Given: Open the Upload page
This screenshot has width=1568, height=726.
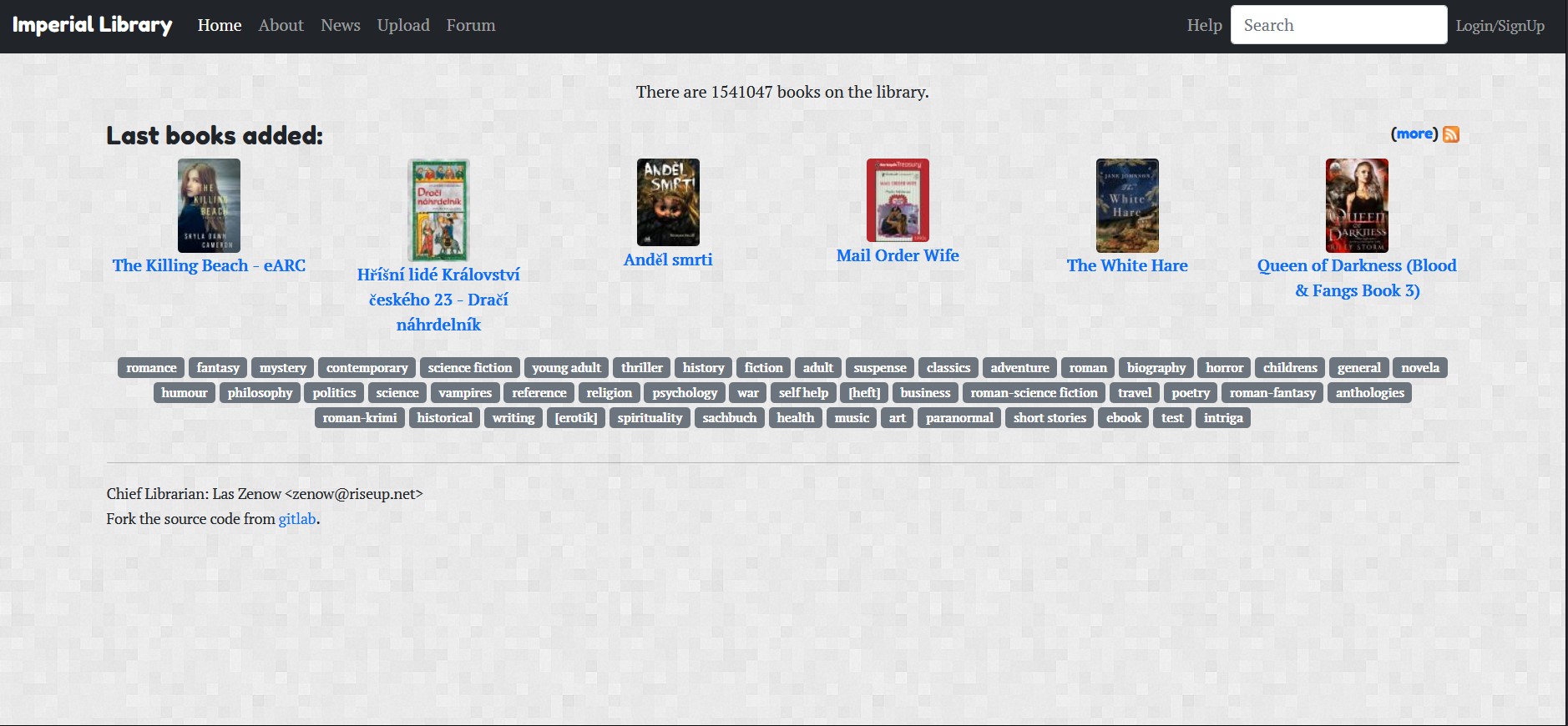Looking at the screenshot, I should 403,25.
